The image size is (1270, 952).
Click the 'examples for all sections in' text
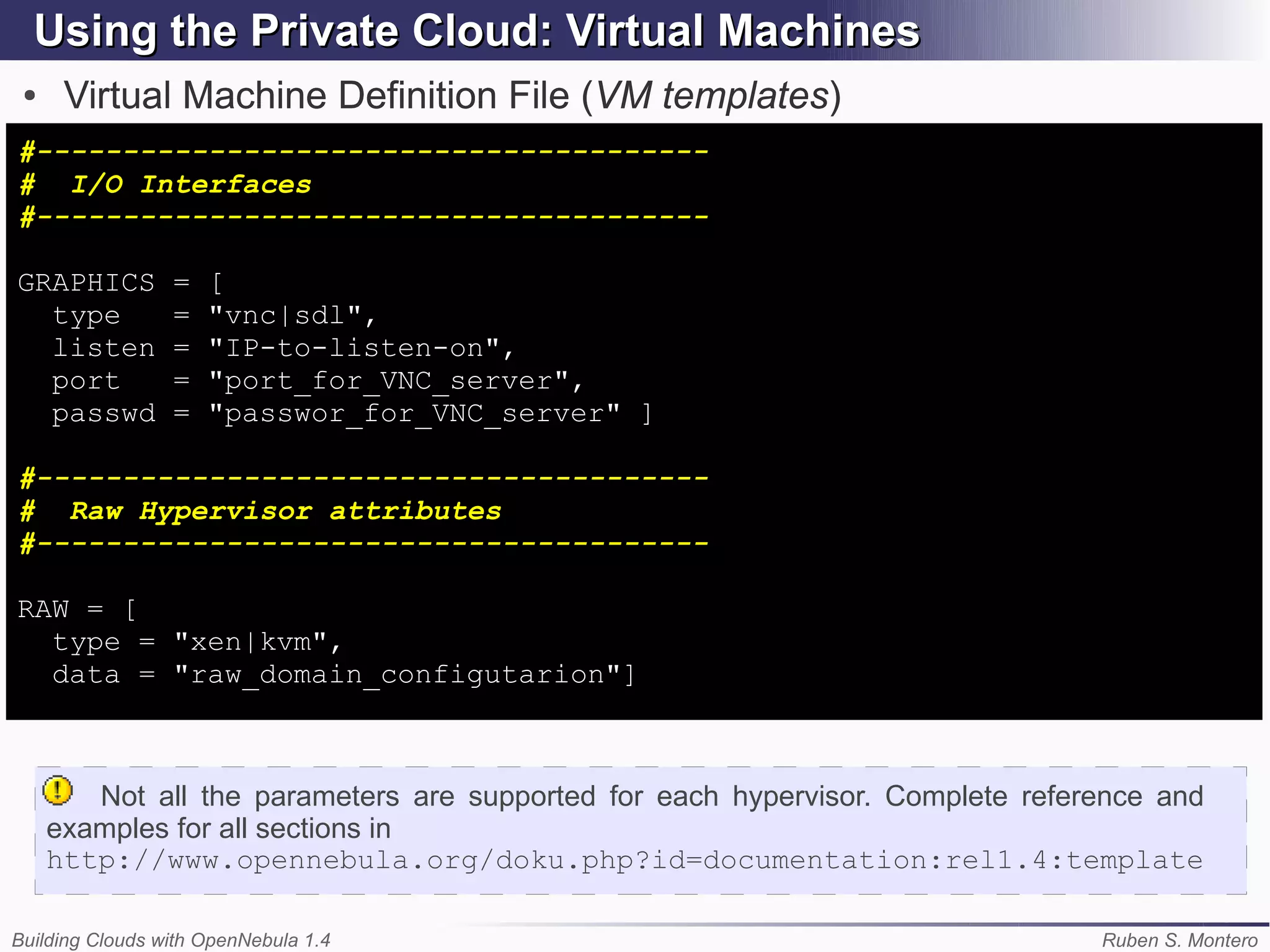(218, 829)
